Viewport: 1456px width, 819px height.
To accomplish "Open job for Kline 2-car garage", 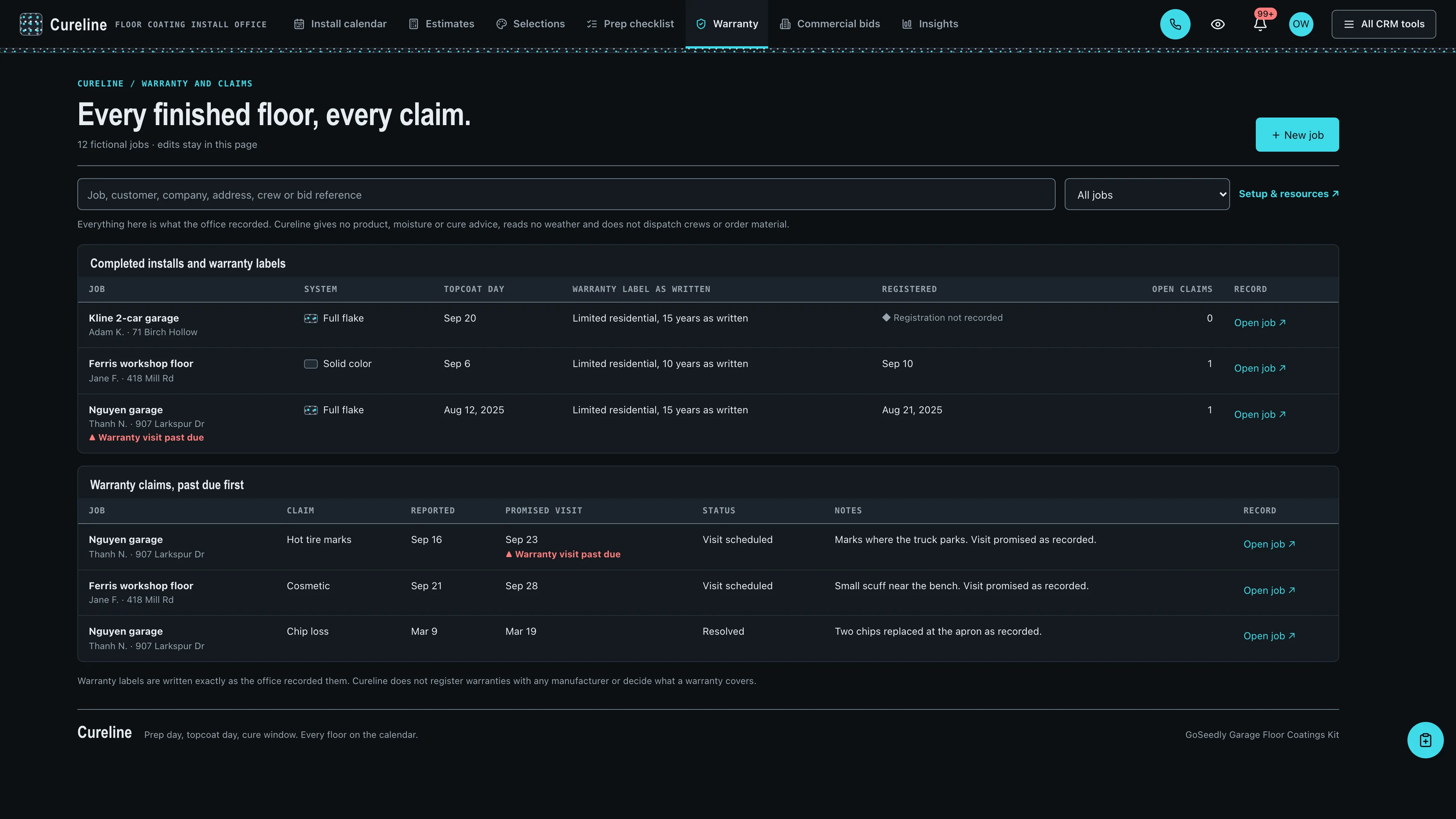I will coord(1260,323).
